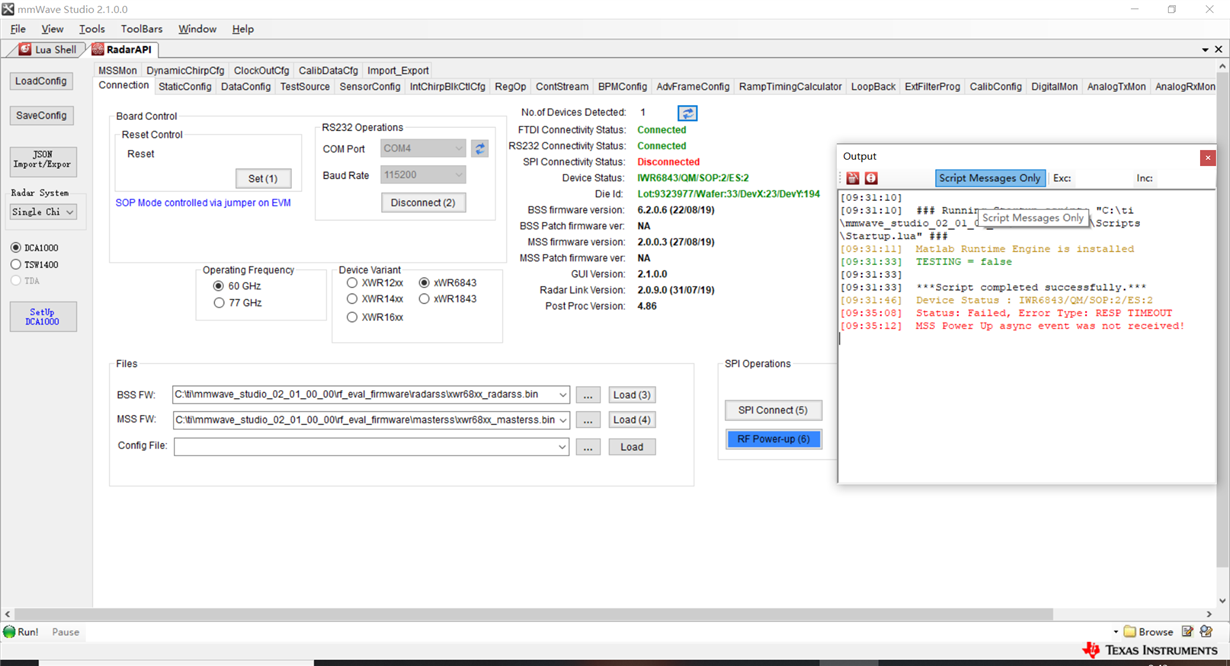Click the LoadConfig button
This screenshot has width=1230, height=666.
pyautogui.click(x=41, y=81)
